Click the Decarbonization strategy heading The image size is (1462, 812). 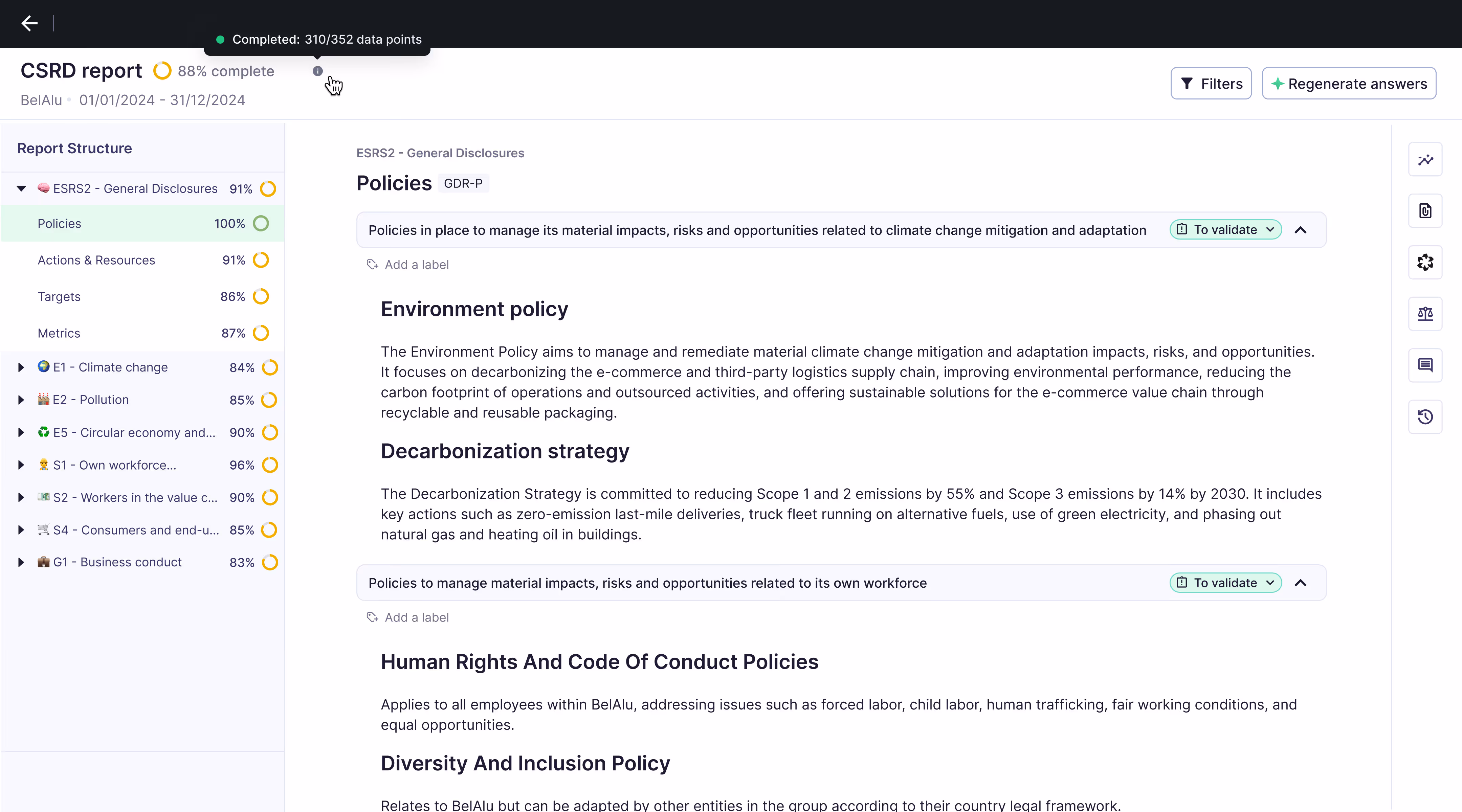[505, 451]
